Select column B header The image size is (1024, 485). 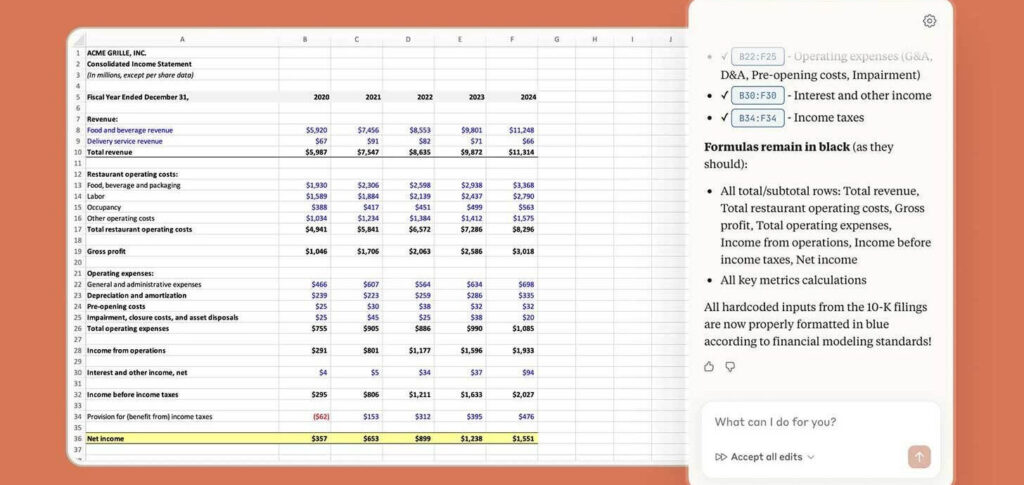(304, 39)
